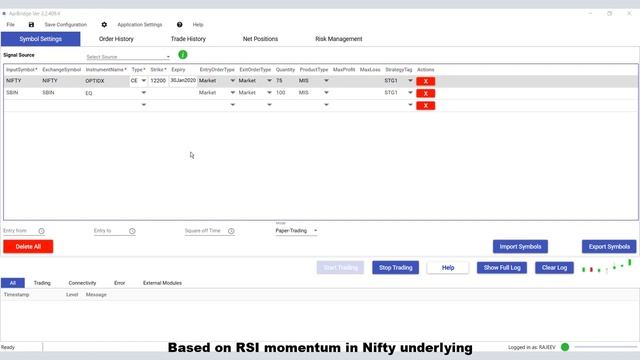The height and width of the screenshot is (360, 640).
Task: Expand the ExitOrderType dropdown in SBIN row
Action: [x=269, y=93]
